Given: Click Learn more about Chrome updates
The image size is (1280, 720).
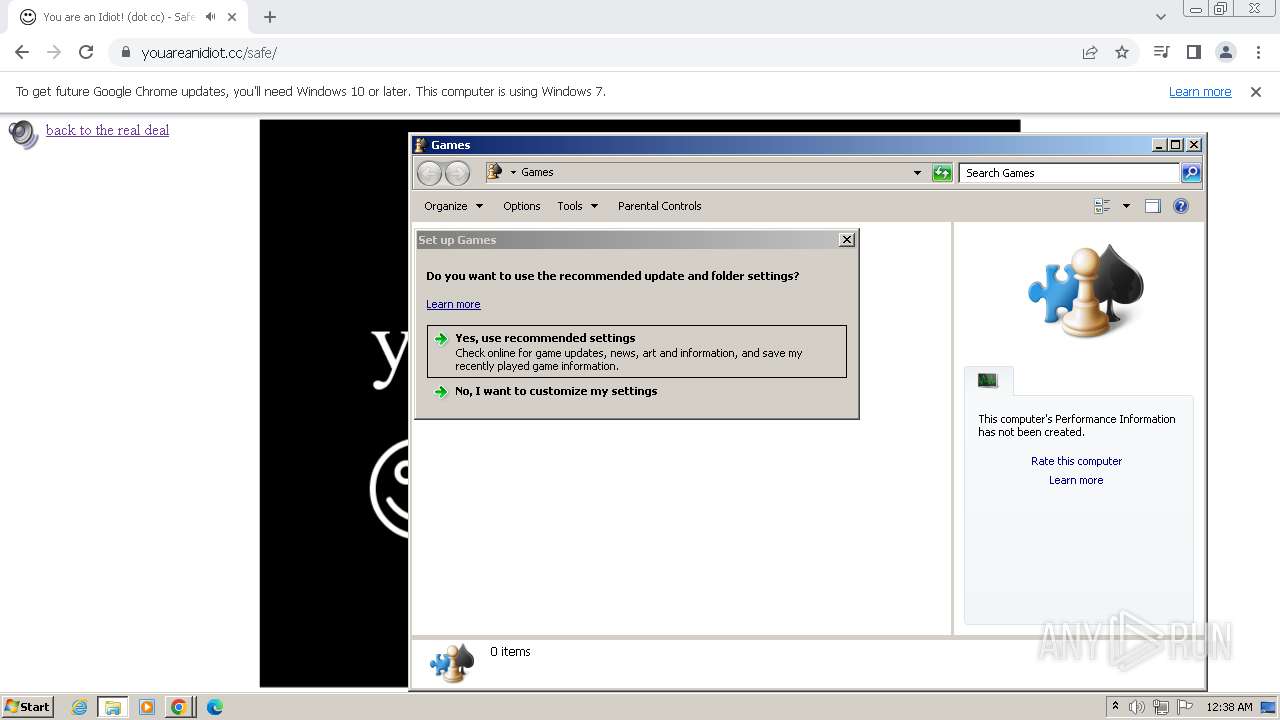Looking at the screenshot, I should click(1200, 91).
